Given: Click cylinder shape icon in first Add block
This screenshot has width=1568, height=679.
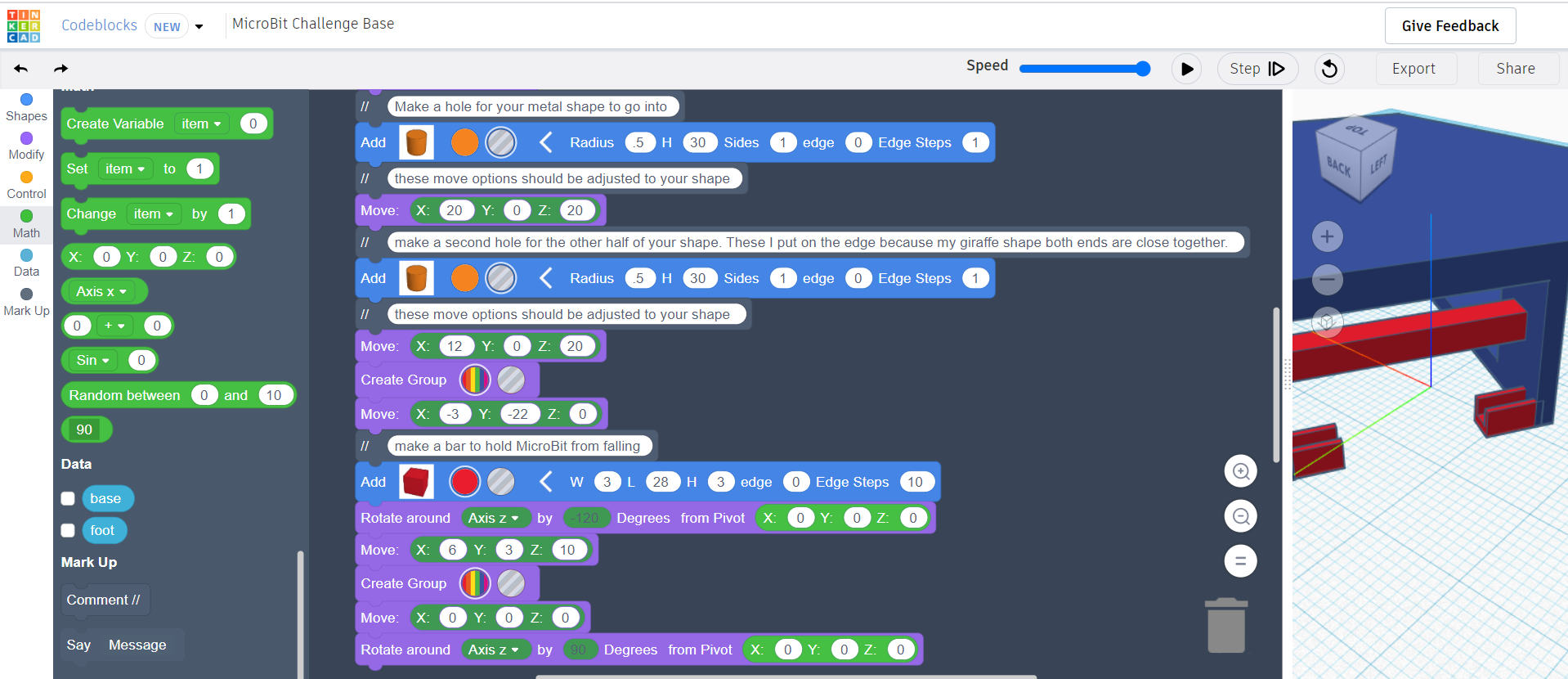Looking at the screenshot, I should 416,142.
